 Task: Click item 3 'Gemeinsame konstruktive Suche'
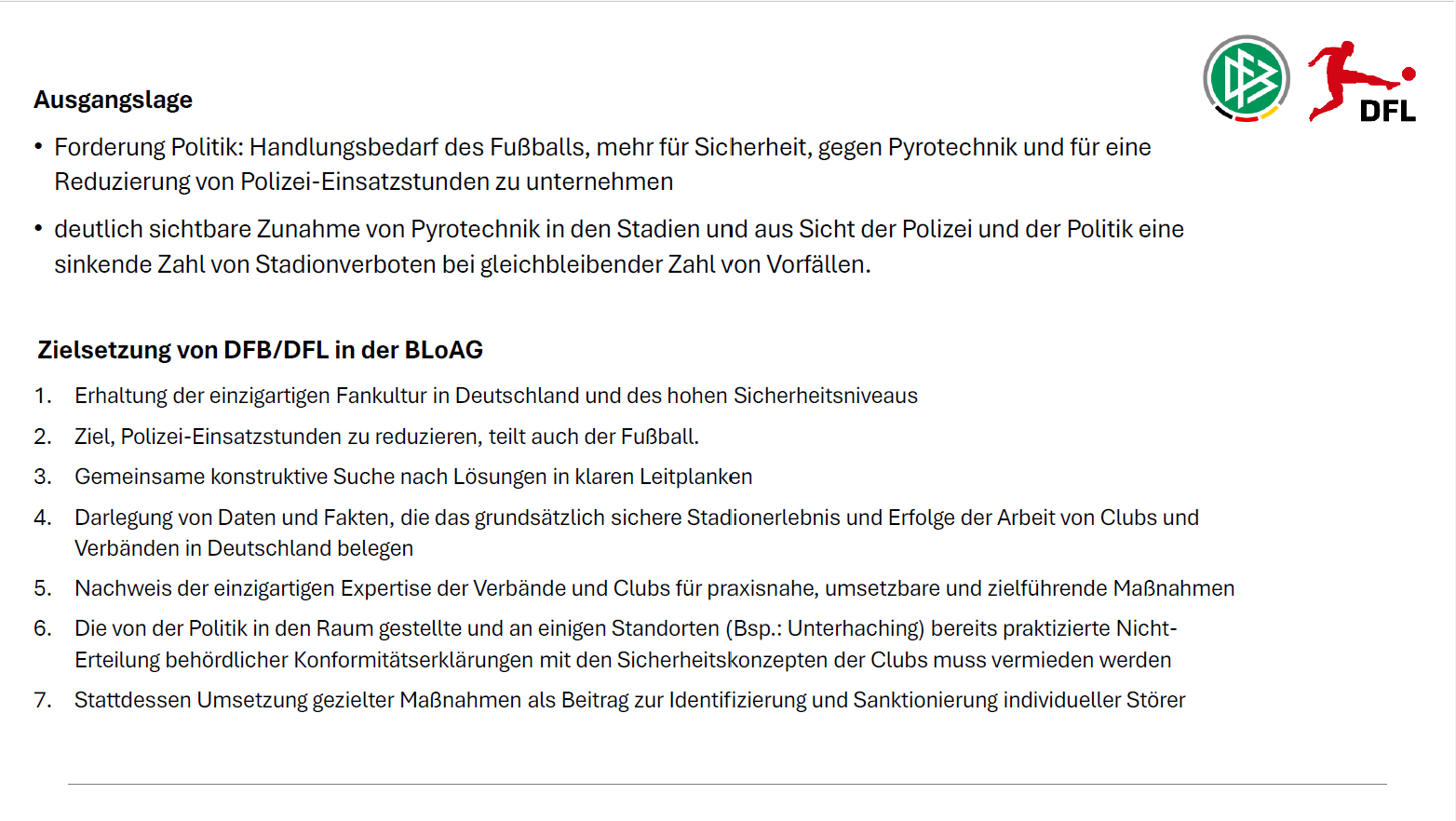tap(413, 477)
